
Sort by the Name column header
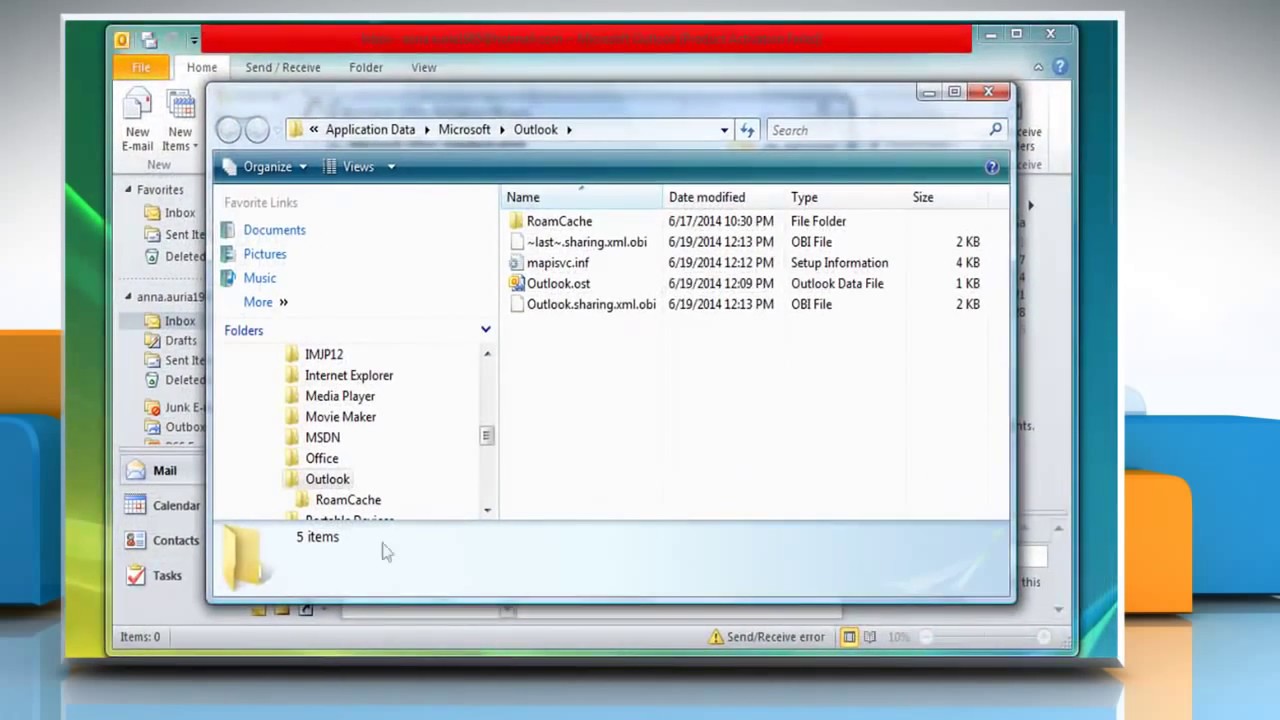(582, 198)
